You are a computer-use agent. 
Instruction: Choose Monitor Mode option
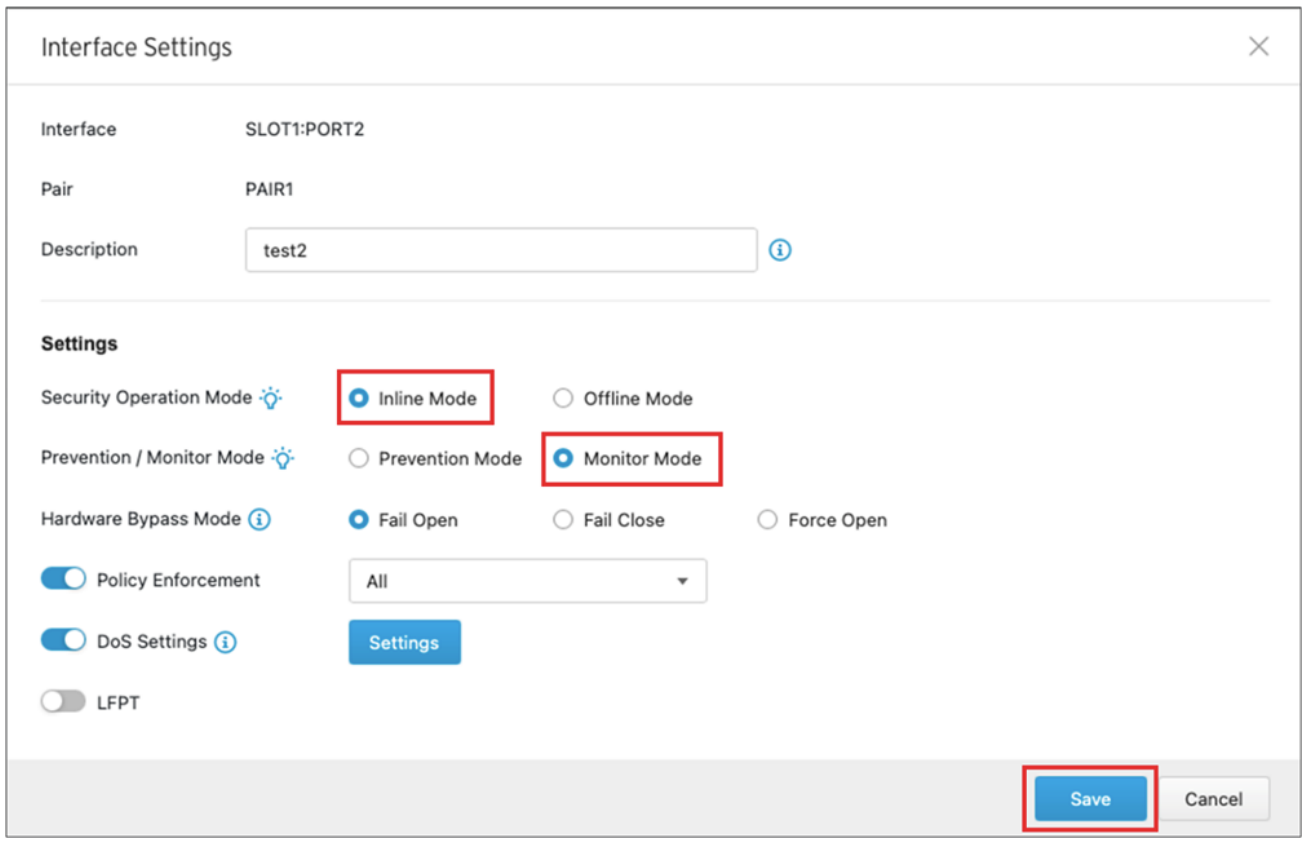563,459
